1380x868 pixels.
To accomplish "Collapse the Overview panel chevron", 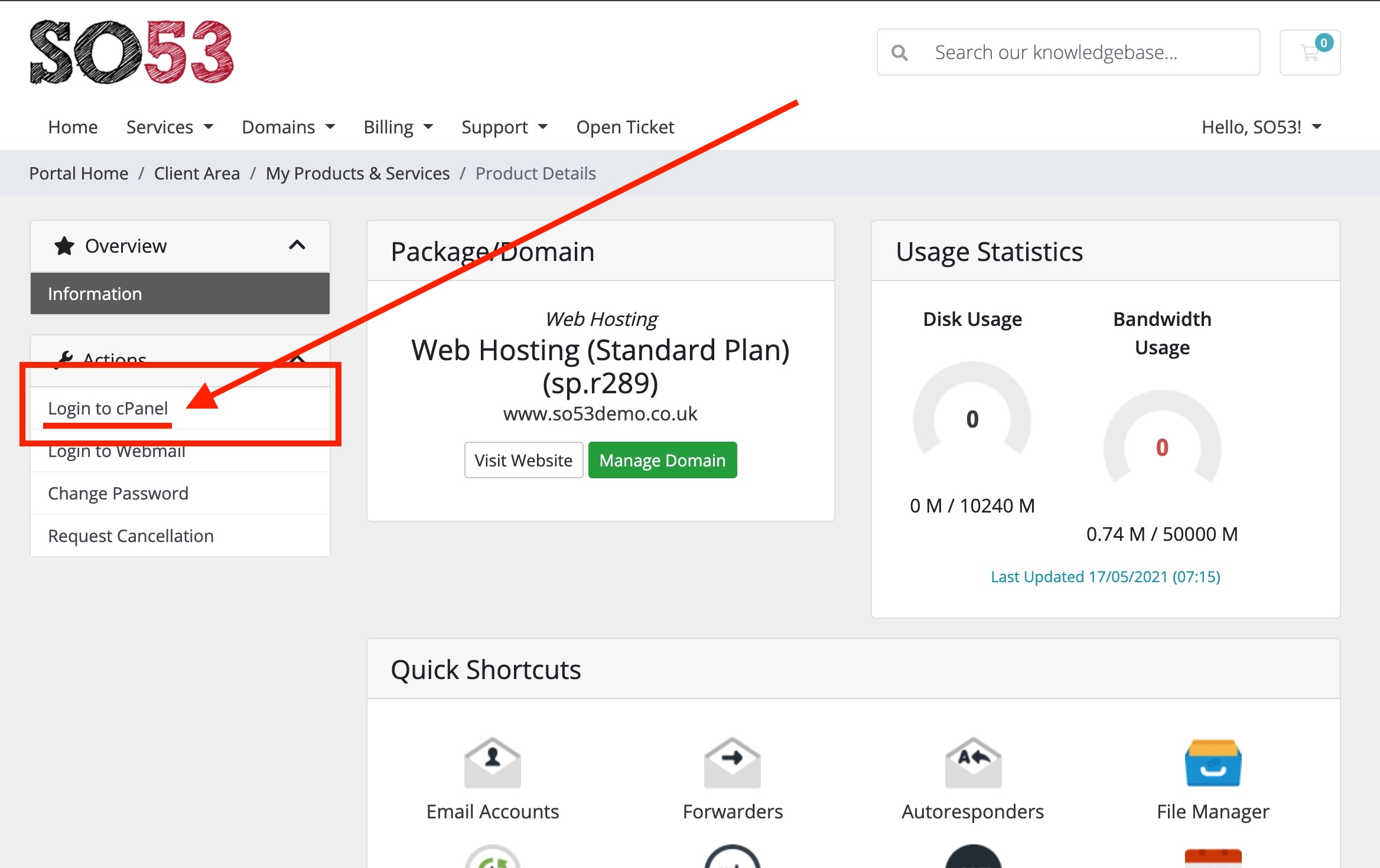I will (x=297, y=245).
